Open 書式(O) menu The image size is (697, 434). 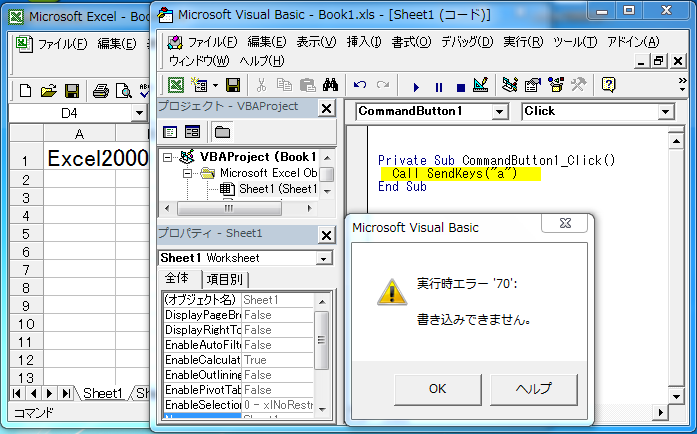(411, 42)
